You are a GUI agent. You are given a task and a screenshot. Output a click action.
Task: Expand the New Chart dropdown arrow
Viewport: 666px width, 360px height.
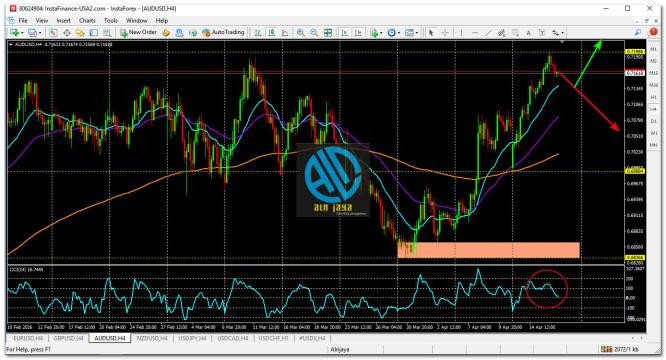pos(22,33)
